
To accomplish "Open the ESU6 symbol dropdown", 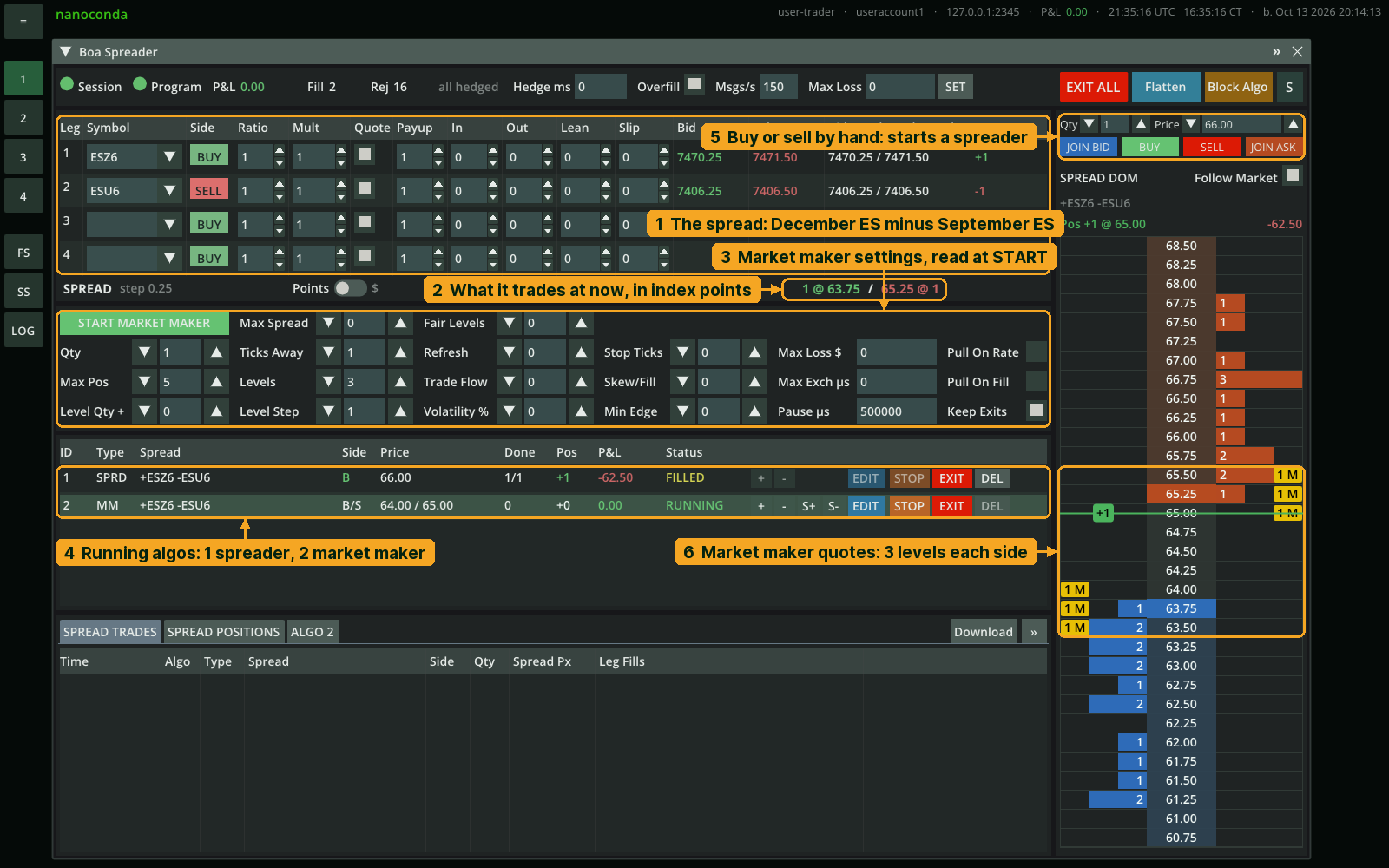I will pos(170,191).
